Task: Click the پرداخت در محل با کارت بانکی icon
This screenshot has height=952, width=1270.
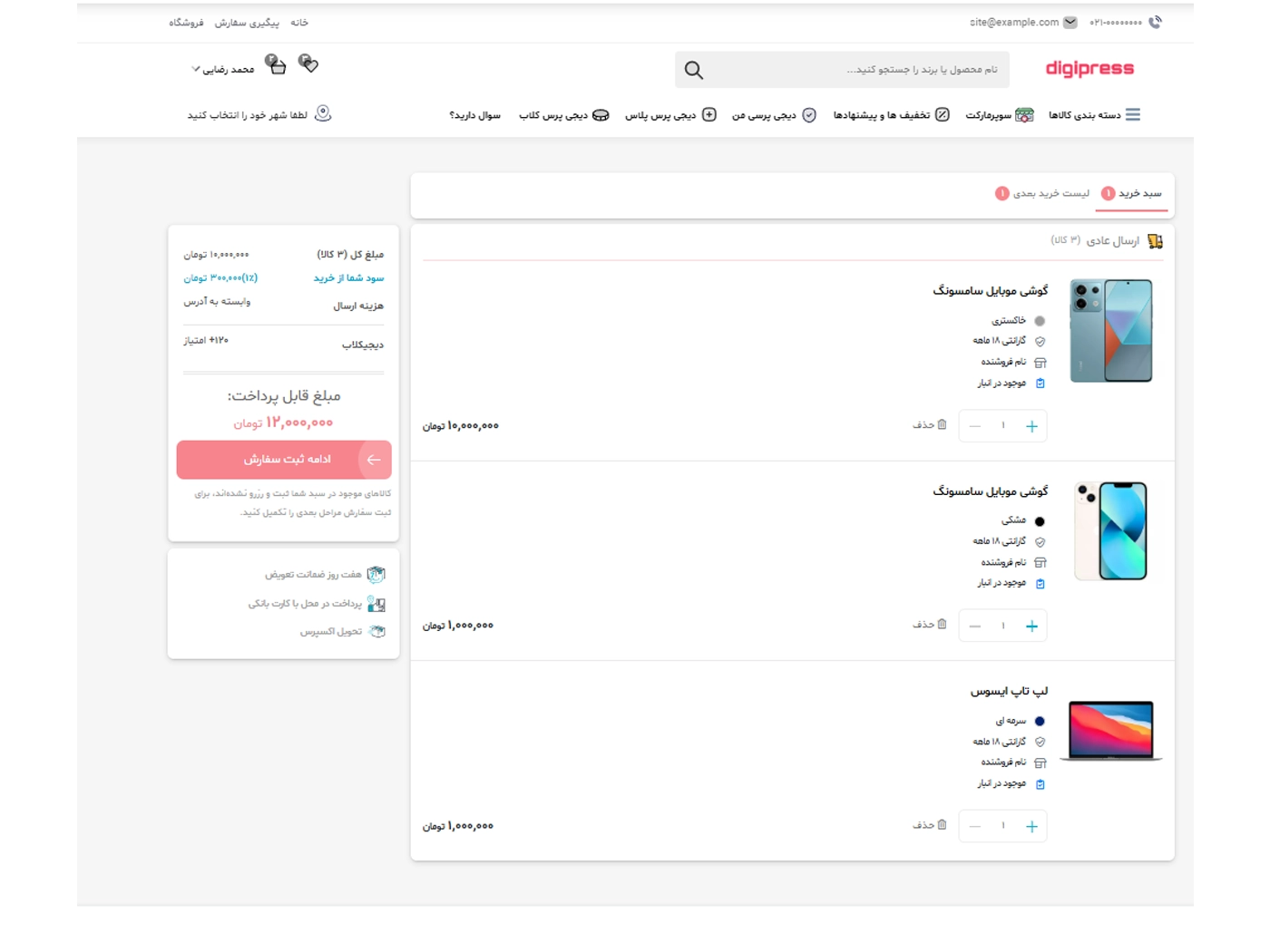Action: (x=376, y=604)
